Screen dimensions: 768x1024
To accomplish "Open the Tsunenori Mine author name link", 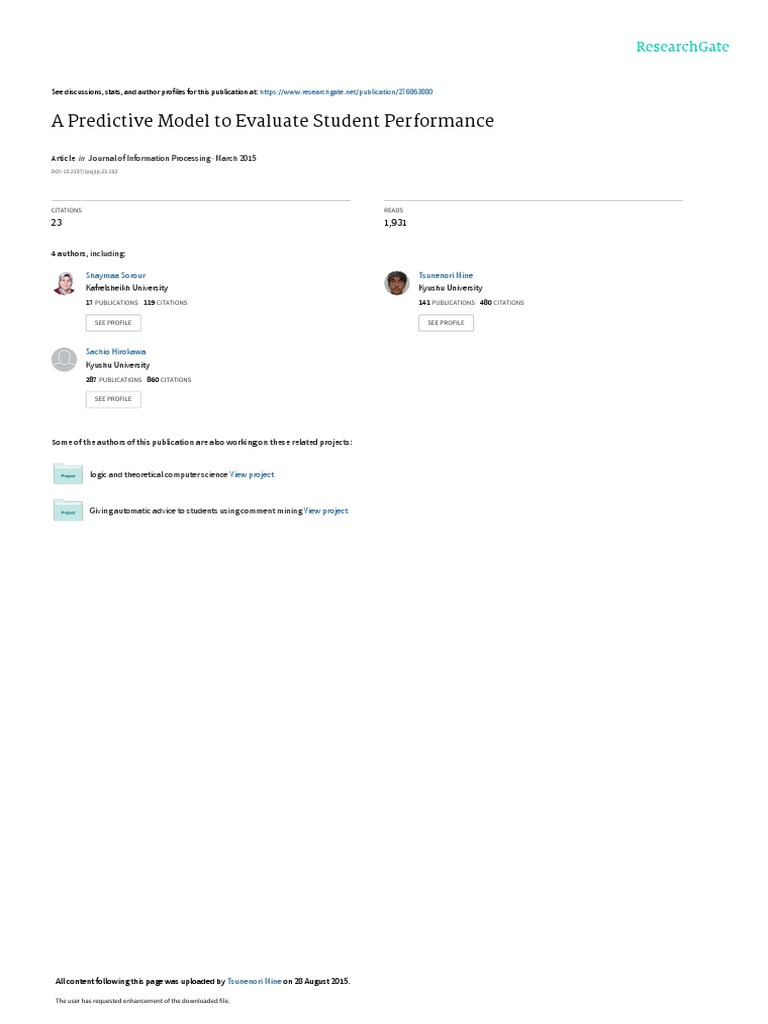I will click(x=445, y=276).
